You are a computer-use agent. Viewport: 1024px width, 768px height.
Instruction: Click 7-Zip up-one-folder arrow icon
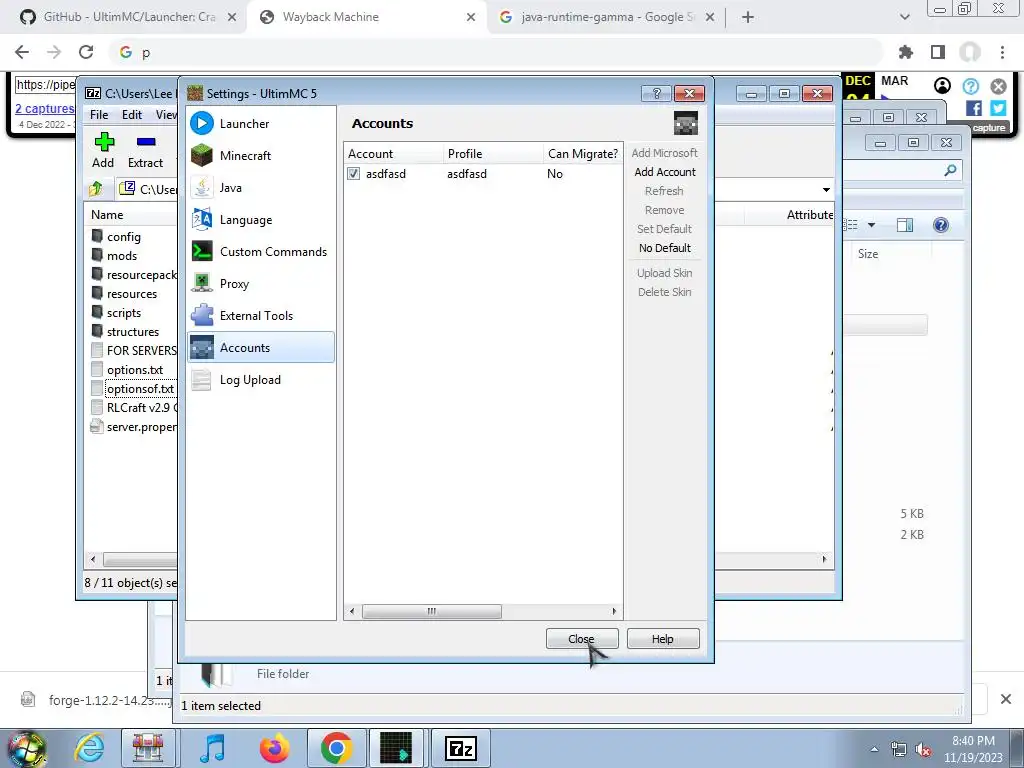click(x=95, y=189)
